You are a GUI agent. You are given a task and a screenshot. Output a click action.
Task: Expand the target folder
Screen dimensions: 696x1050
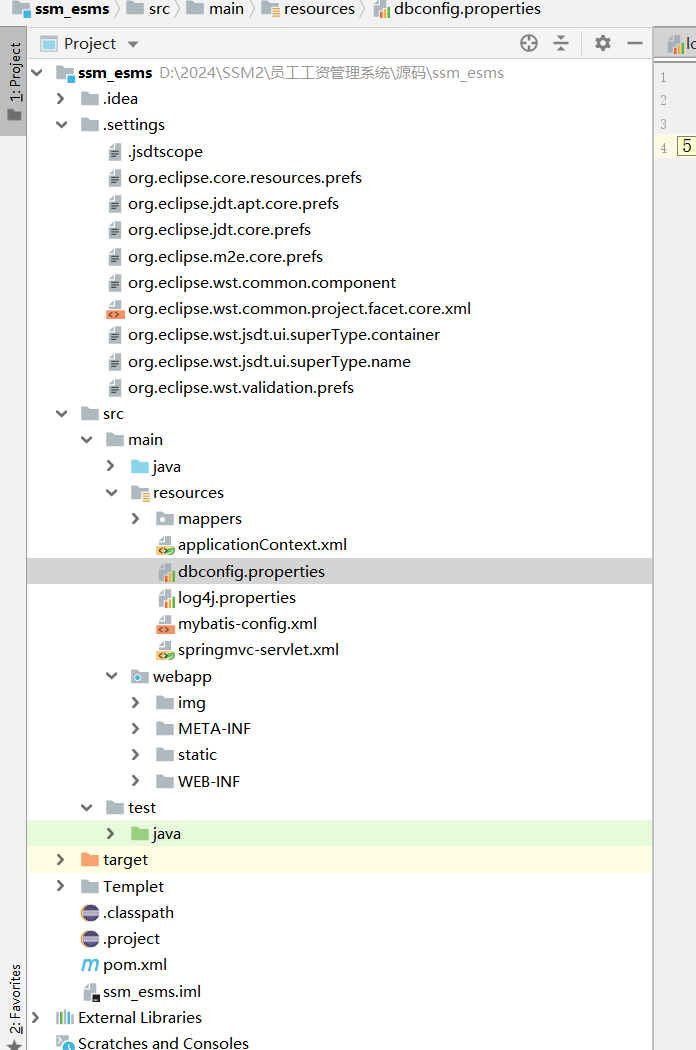(x=61, y=860)
